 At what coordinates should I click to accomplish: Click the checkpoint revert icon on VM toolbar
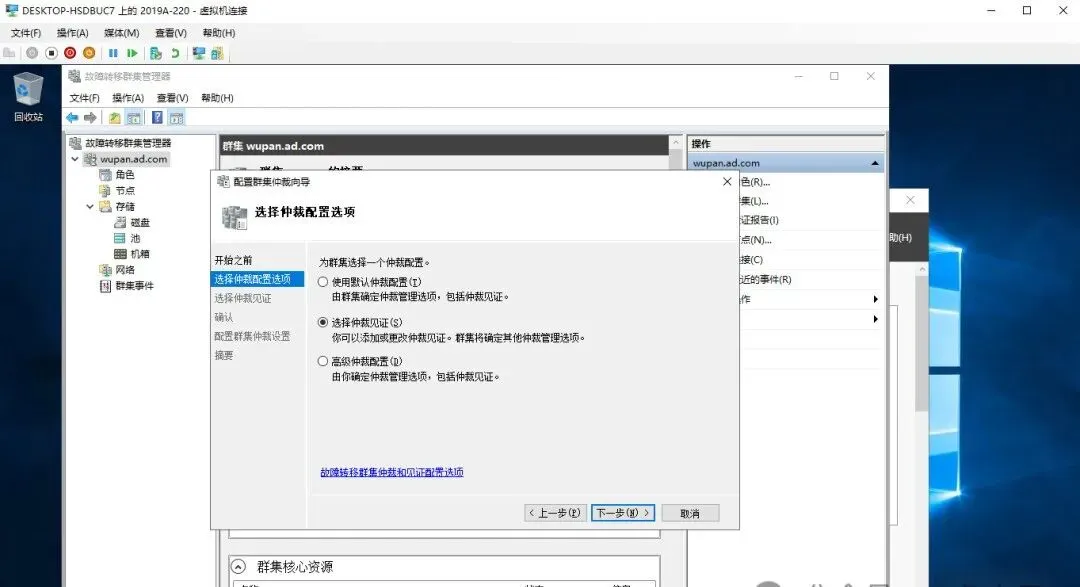176,52
